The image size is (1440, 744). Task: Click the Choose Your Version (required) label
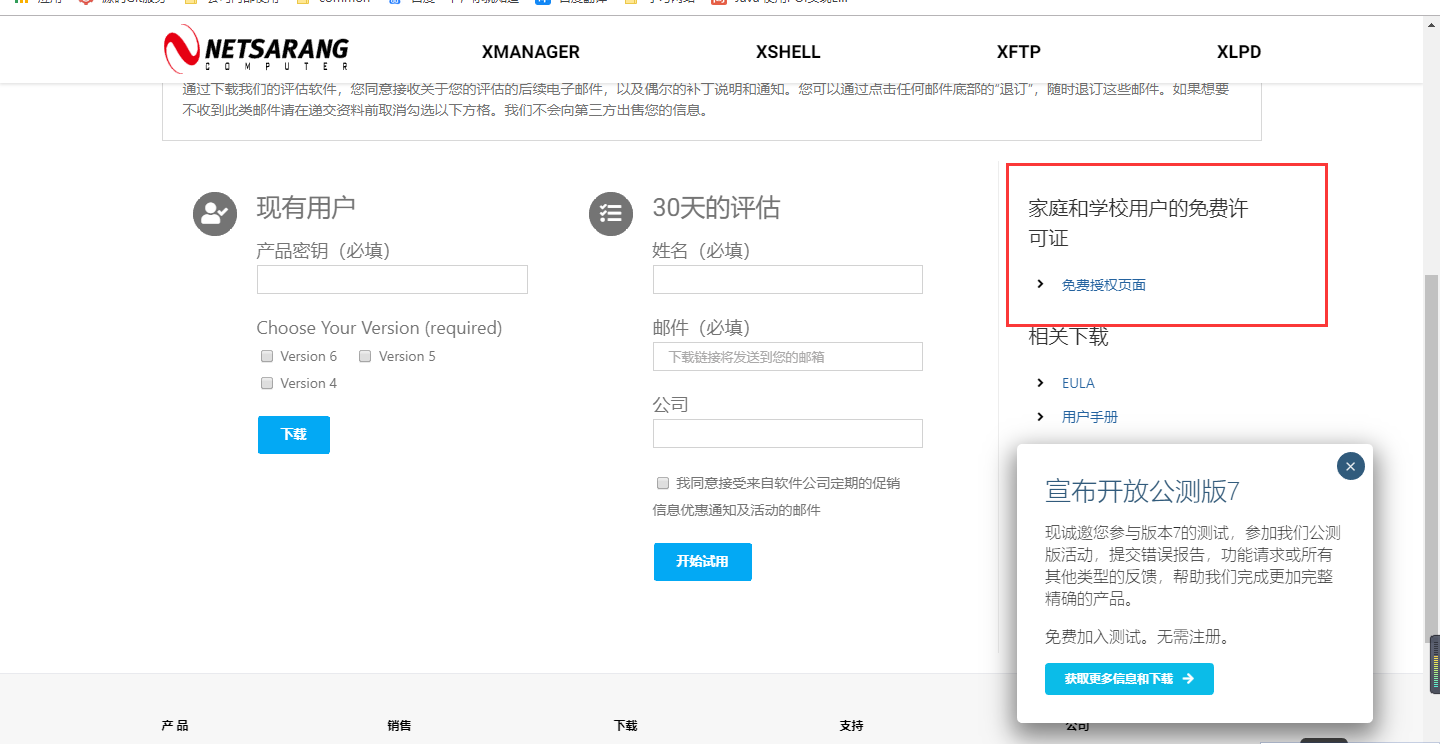pos(379,328)
